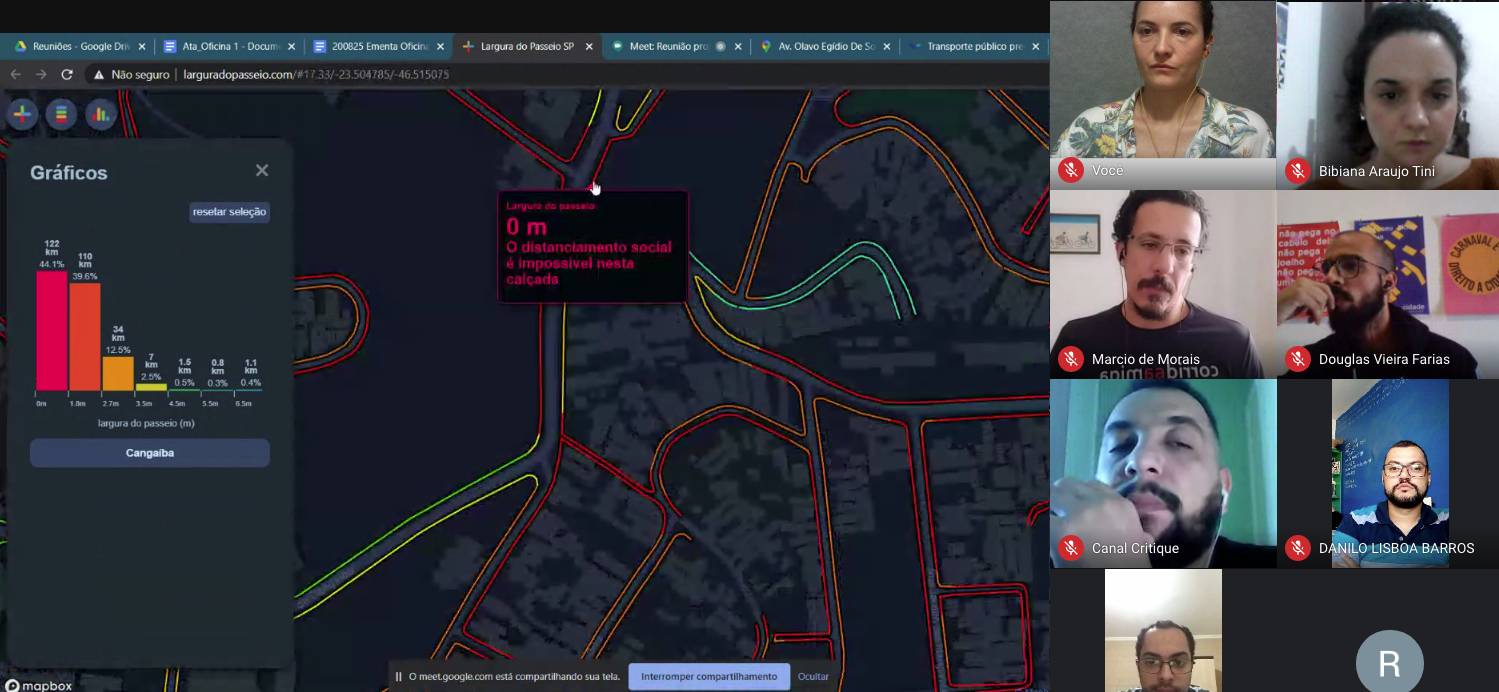Open the colored stripes legend icon
The width and height of the screenshot is (1499, 692).
click(61, 114)
